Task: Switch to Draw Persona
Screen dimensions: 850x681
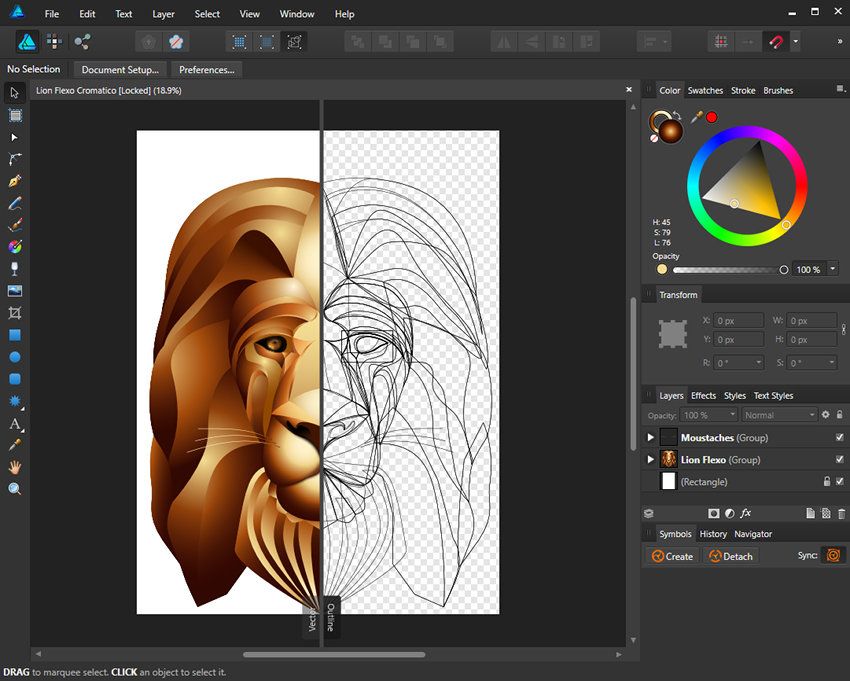Action: [27, 42]
